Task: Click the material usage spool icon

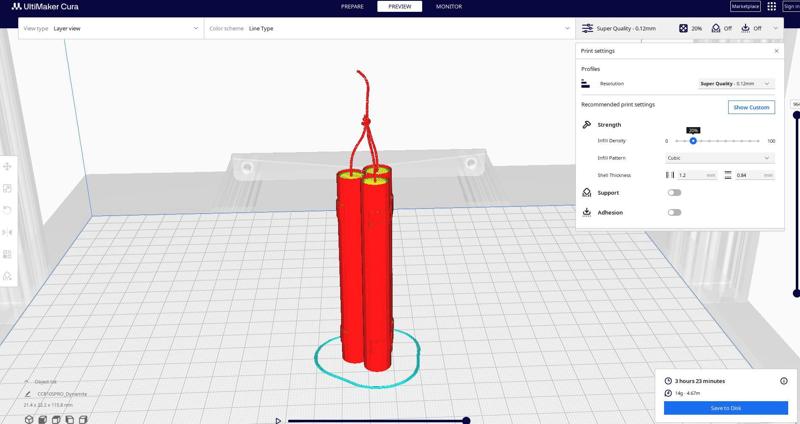Action: 668,393
